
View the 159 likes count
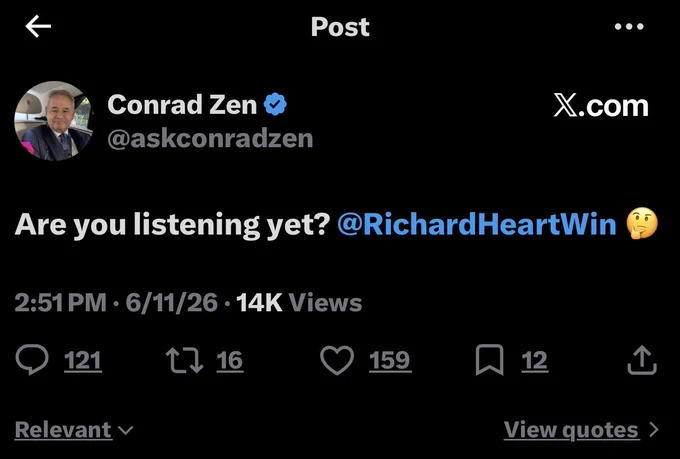point(389,361)
